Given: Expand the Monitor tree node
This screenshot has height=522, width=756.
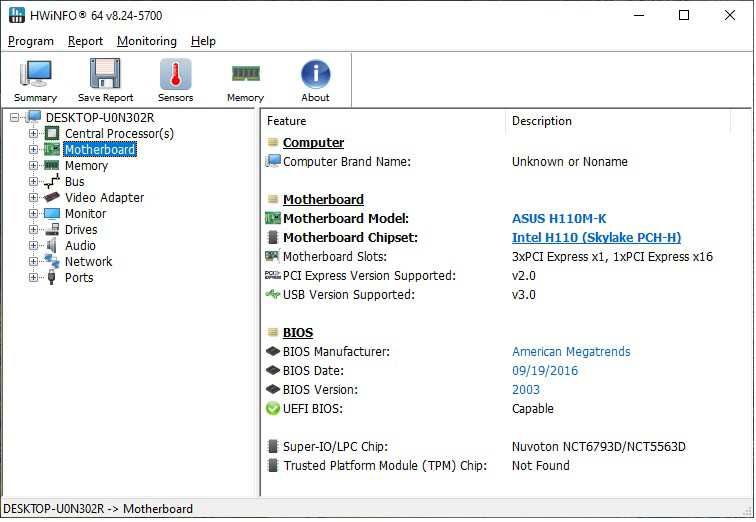Looking at the screenshot, I should pyautogui.click(x=33, y=214).
